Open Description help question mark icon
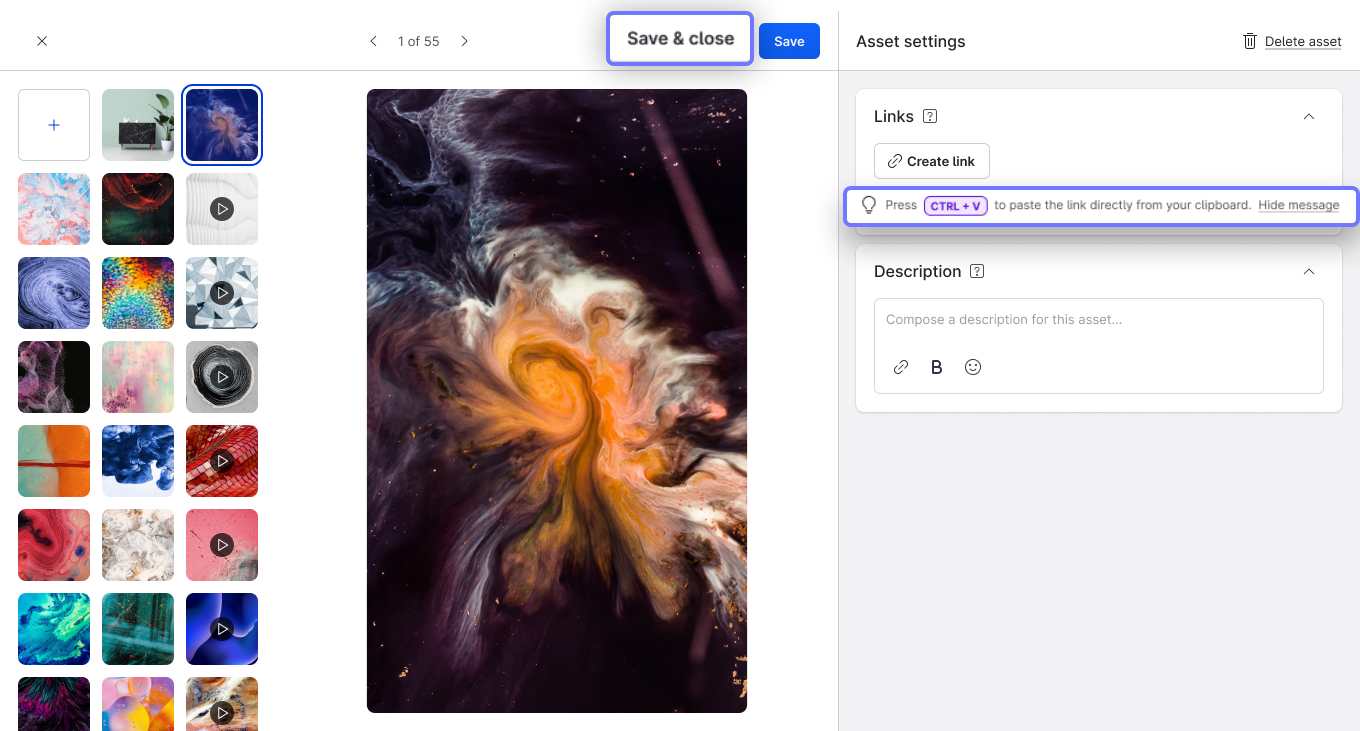Image resolution: width=1360 pixels, height=731 pixels. point(977,271)
